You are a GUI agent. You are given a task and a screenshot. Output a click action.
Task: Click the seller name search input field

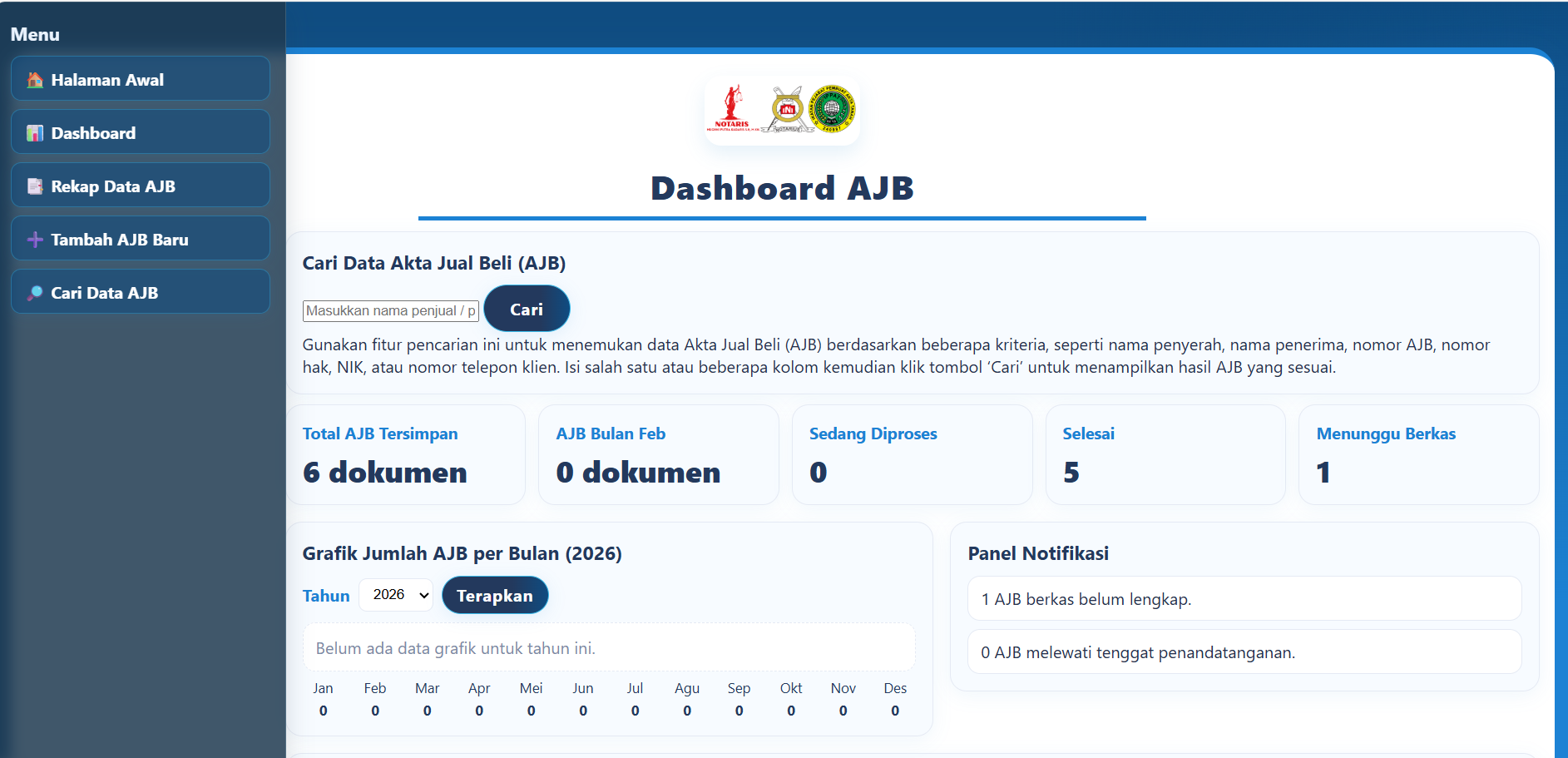(390, 310)
